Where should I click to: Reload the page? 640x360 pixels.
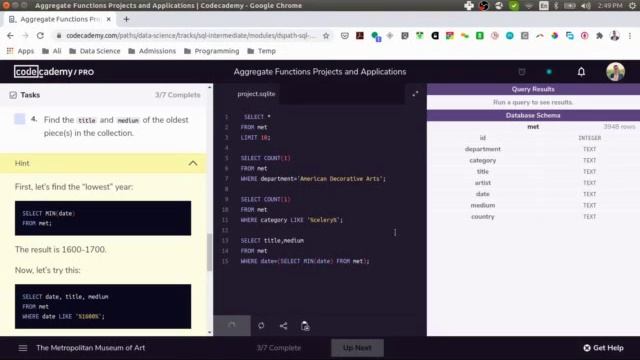40,36
